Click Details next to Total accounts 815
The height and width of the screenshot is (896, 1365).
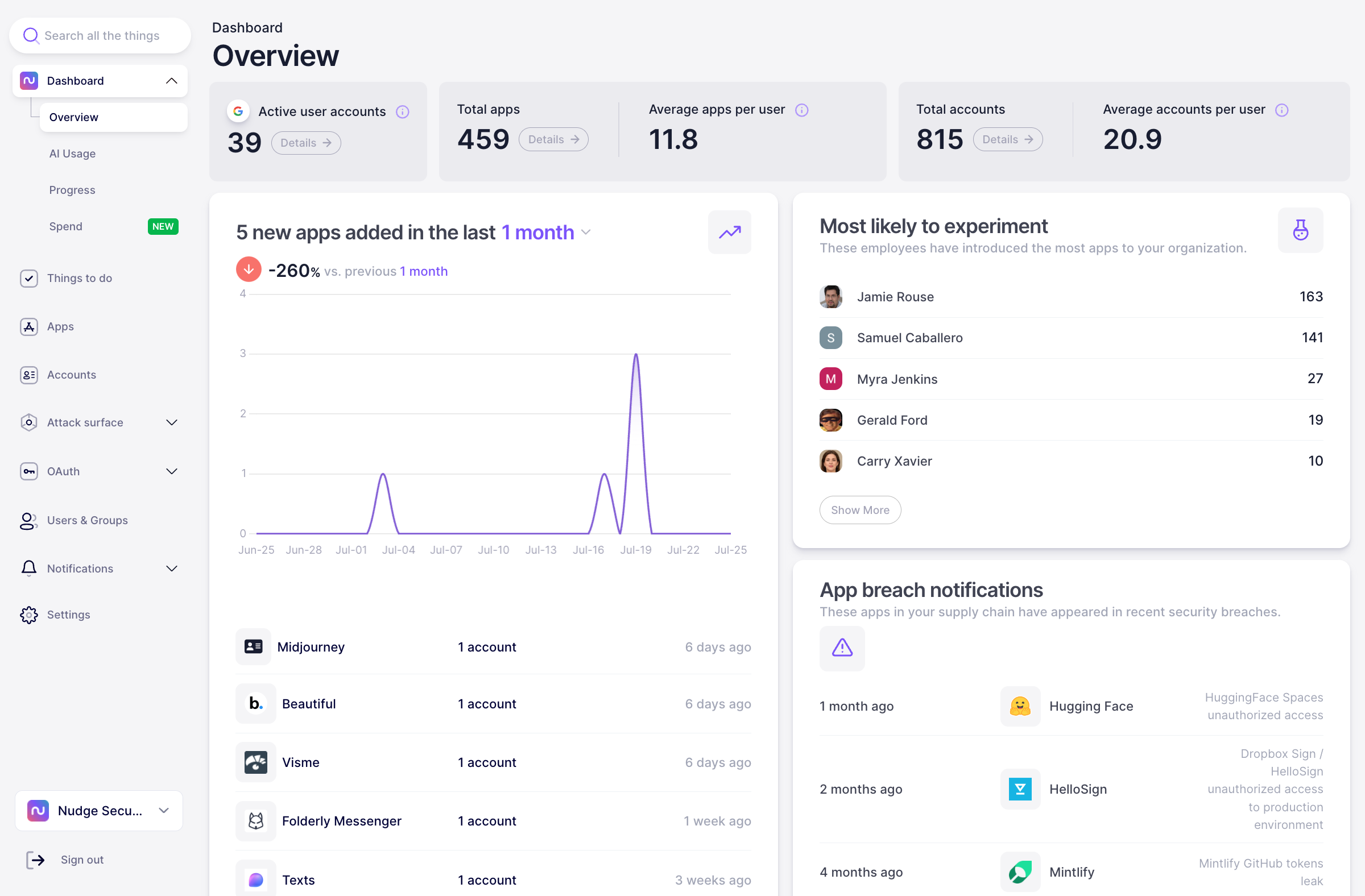point(1008,139)
